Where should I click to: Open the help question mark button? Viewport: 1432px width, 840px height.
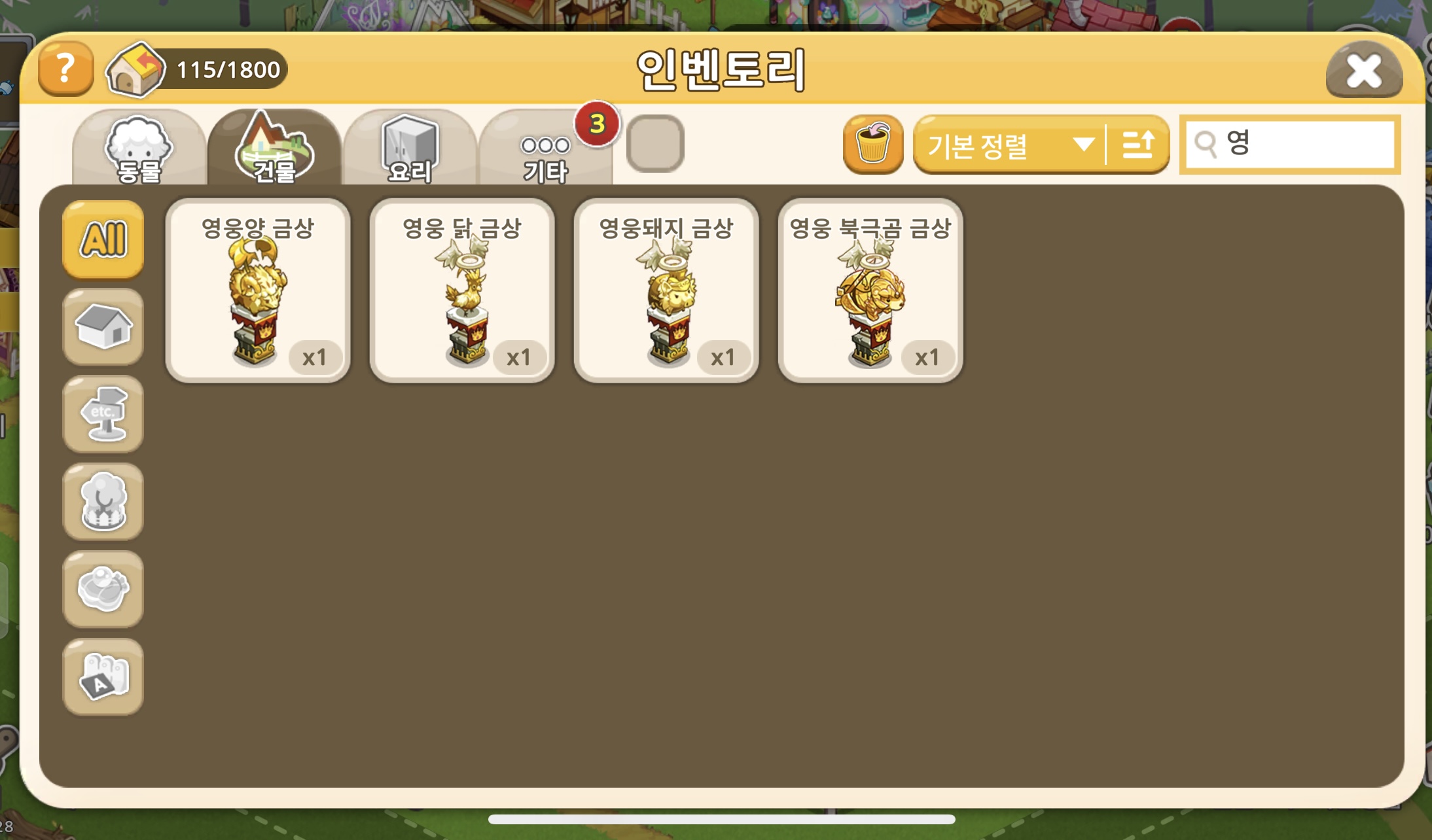[65, 68]
